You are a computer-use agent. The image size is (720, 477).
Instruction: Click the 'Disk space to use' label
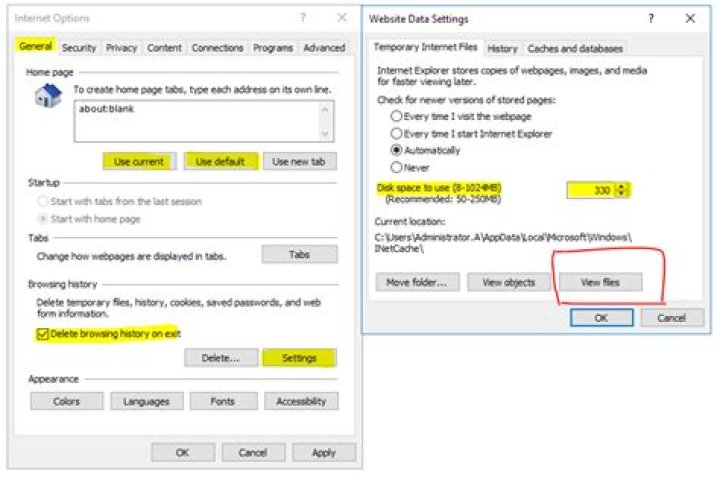(439, 188)
